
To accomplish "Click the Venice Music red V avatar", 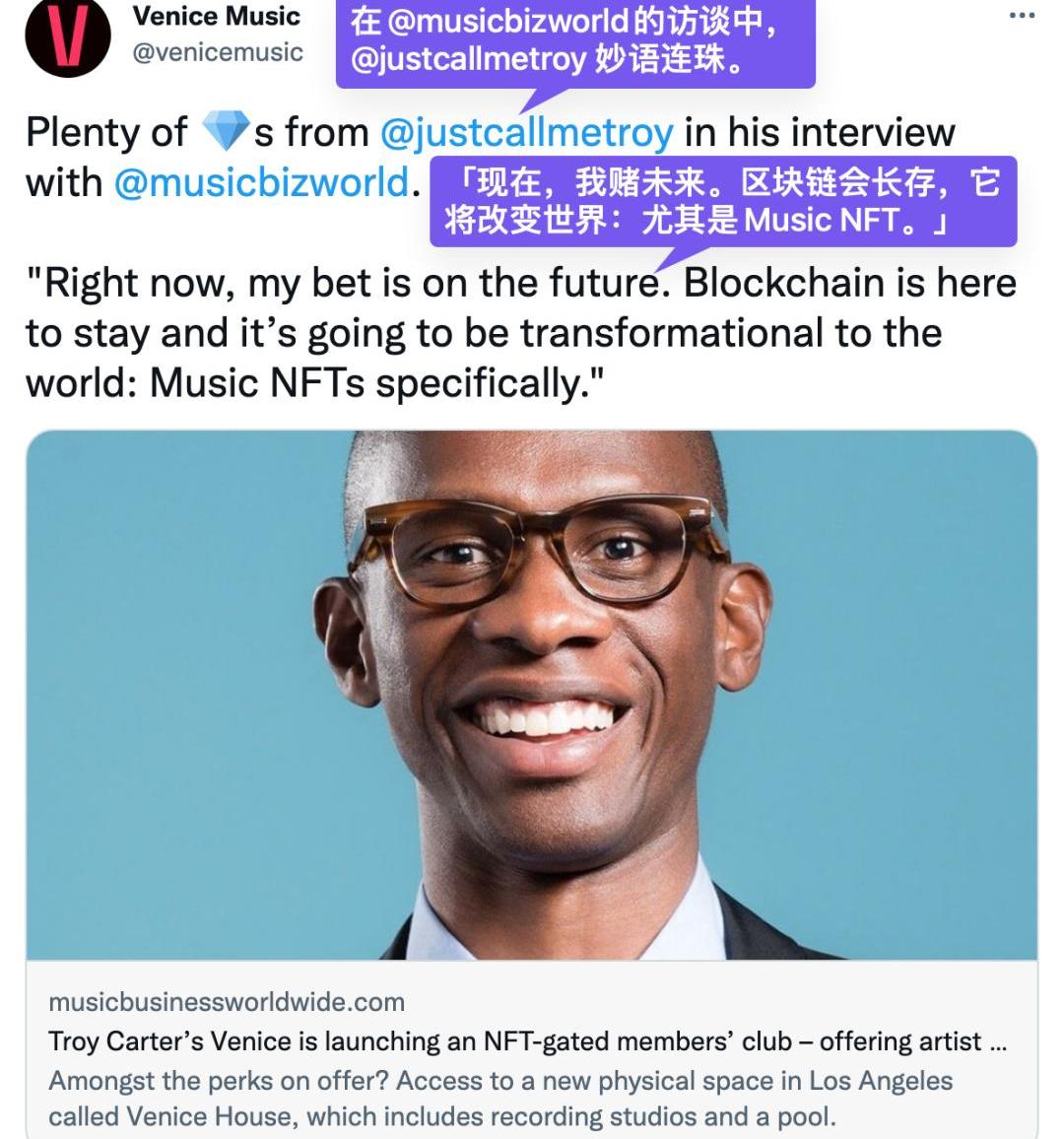I will 68,36.
